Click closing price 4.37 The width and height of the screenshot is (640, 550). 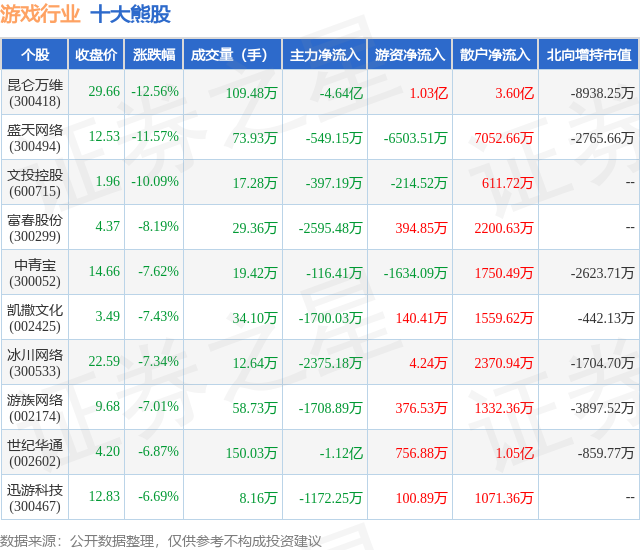click(108, 226)
